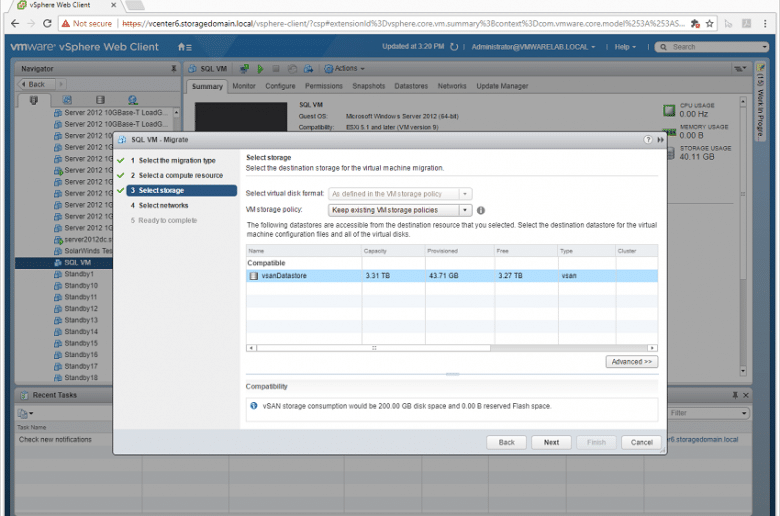Viewport: 780px width, 516px height.
Task: Open the Administrator@VMWARELAB.LOCAL user menu
Action: point(533,47)
